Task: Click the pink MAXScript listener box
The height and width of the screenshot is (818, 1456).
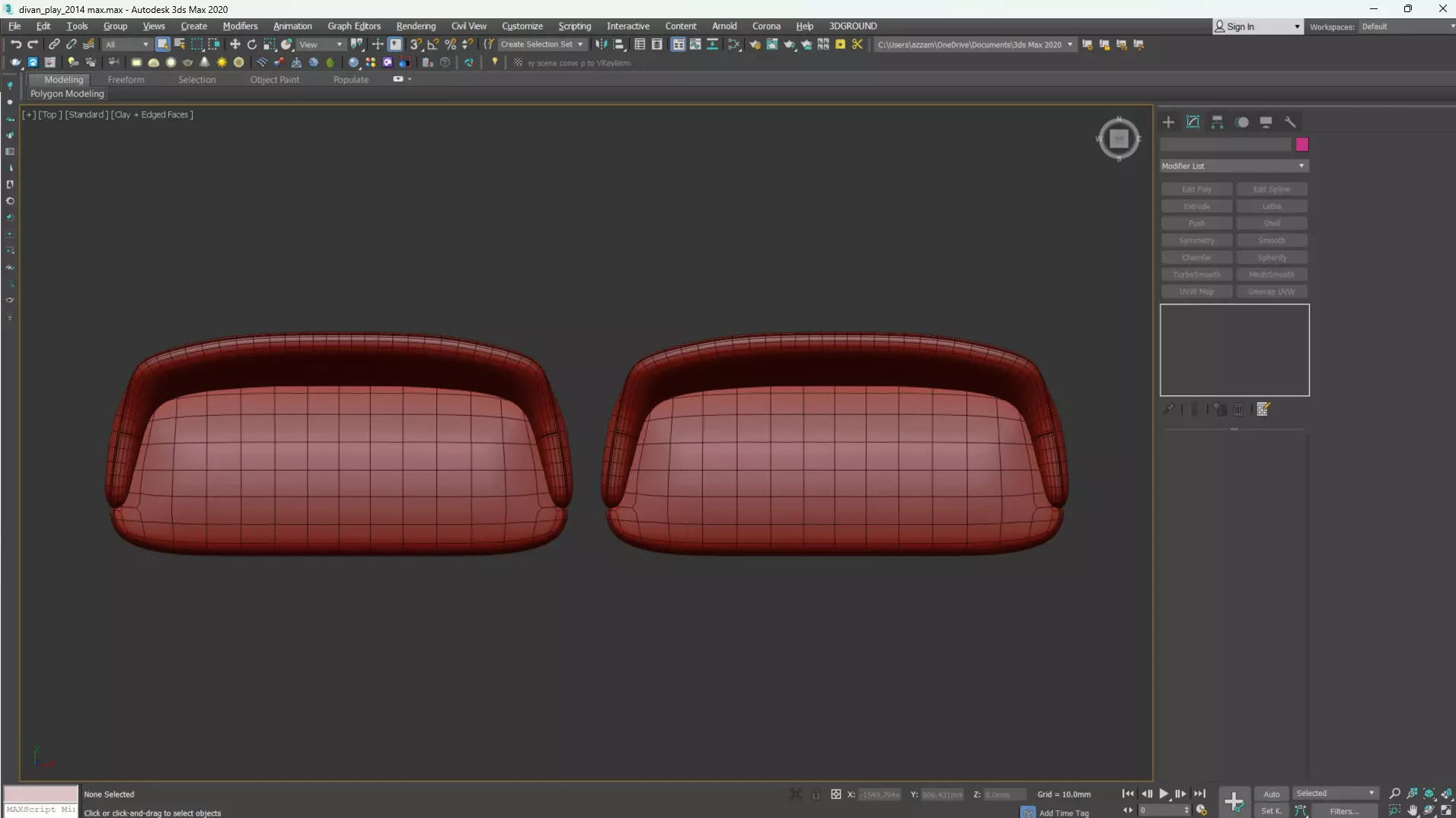Action: coord(41,794)
